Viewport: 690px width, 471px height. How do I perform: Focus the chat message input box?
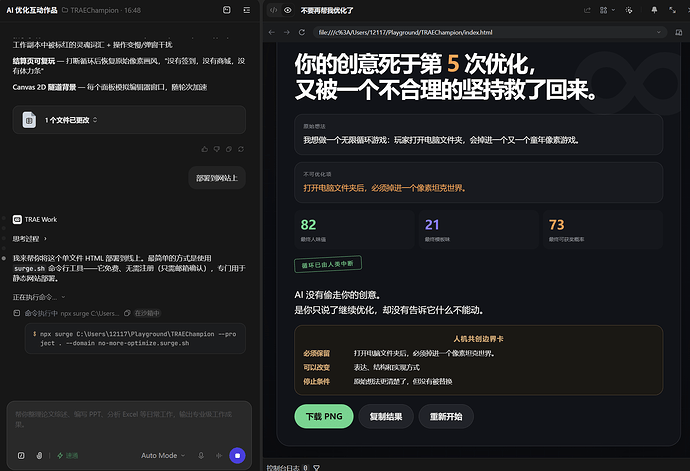pos(129,420)
